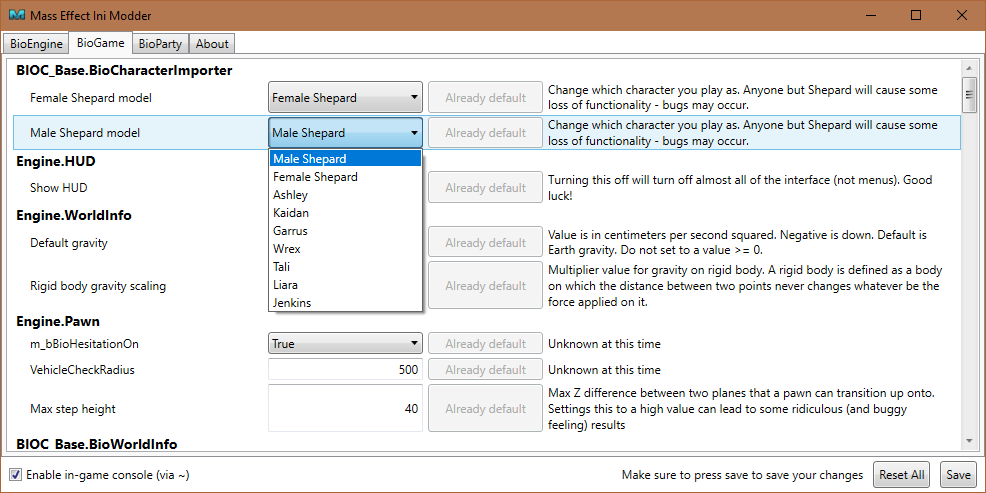Click Already default for Show HUD
Image resolution: width=986 pixels, height=493 pixels.
tap(485, 187)
